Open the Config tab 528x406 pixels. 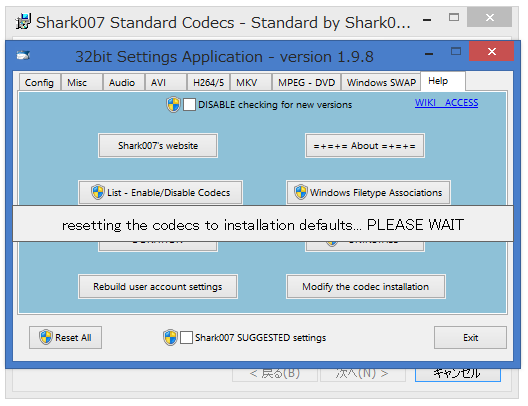tap(39, 82)
